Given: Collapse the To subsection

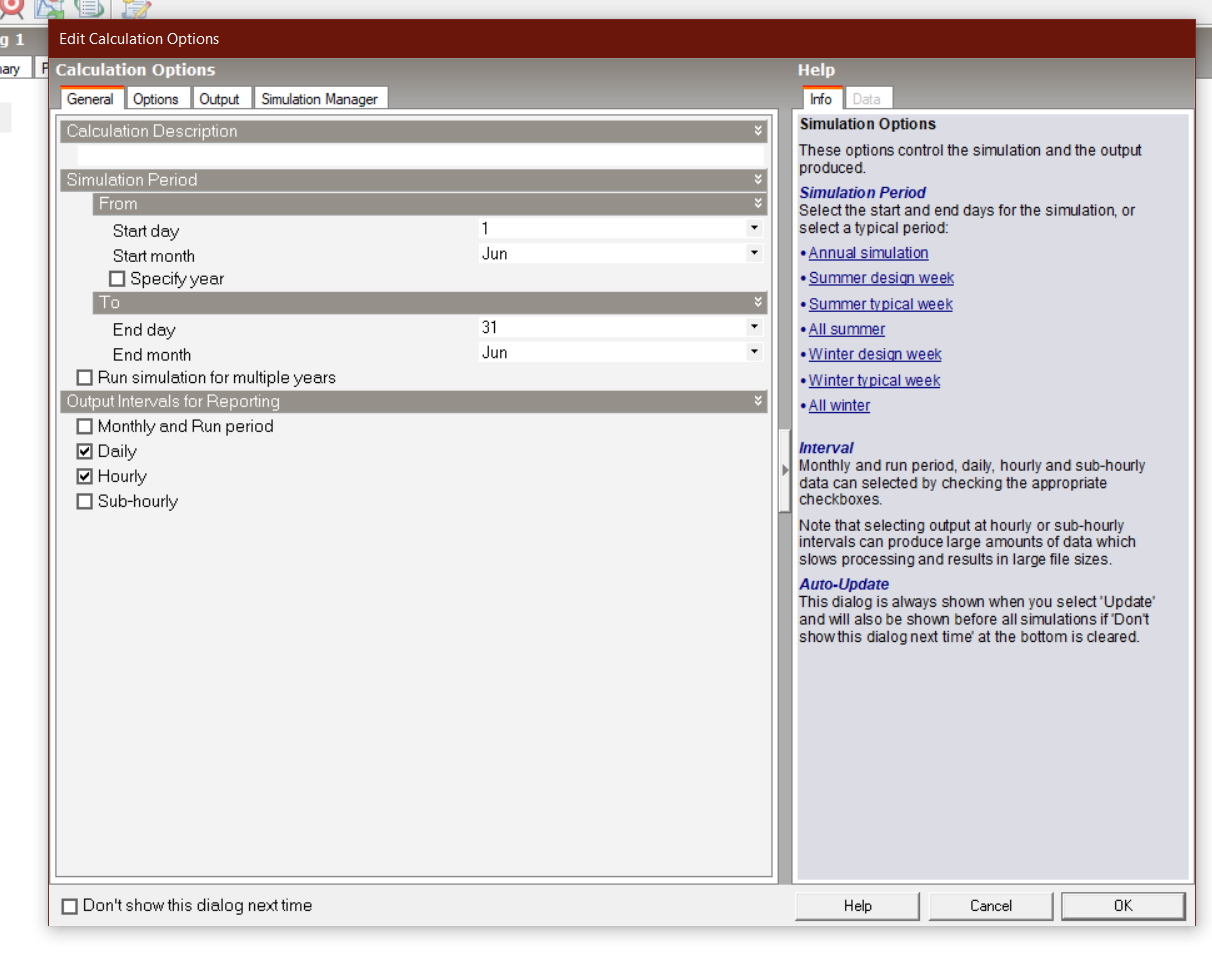Looking at the screenshot, I should coord(759,302).
